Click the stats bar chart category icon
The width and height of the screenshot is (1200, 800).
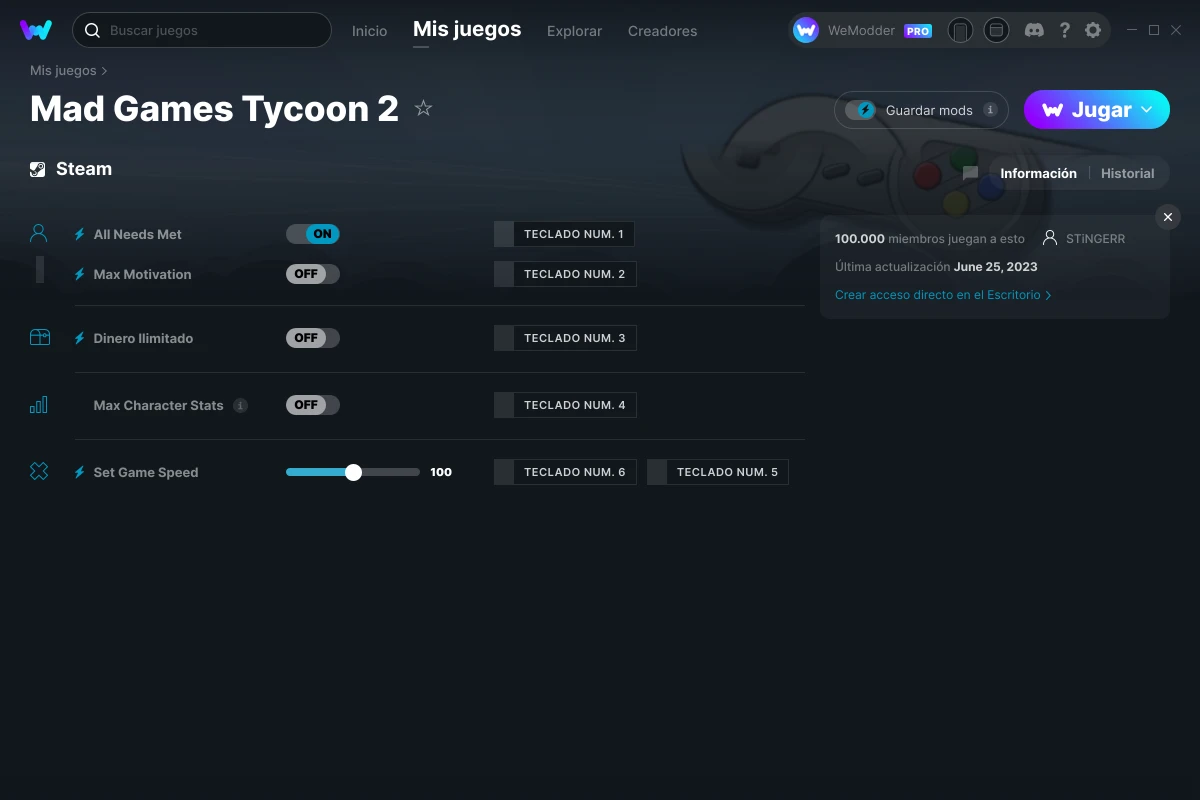tap(39, 405)
